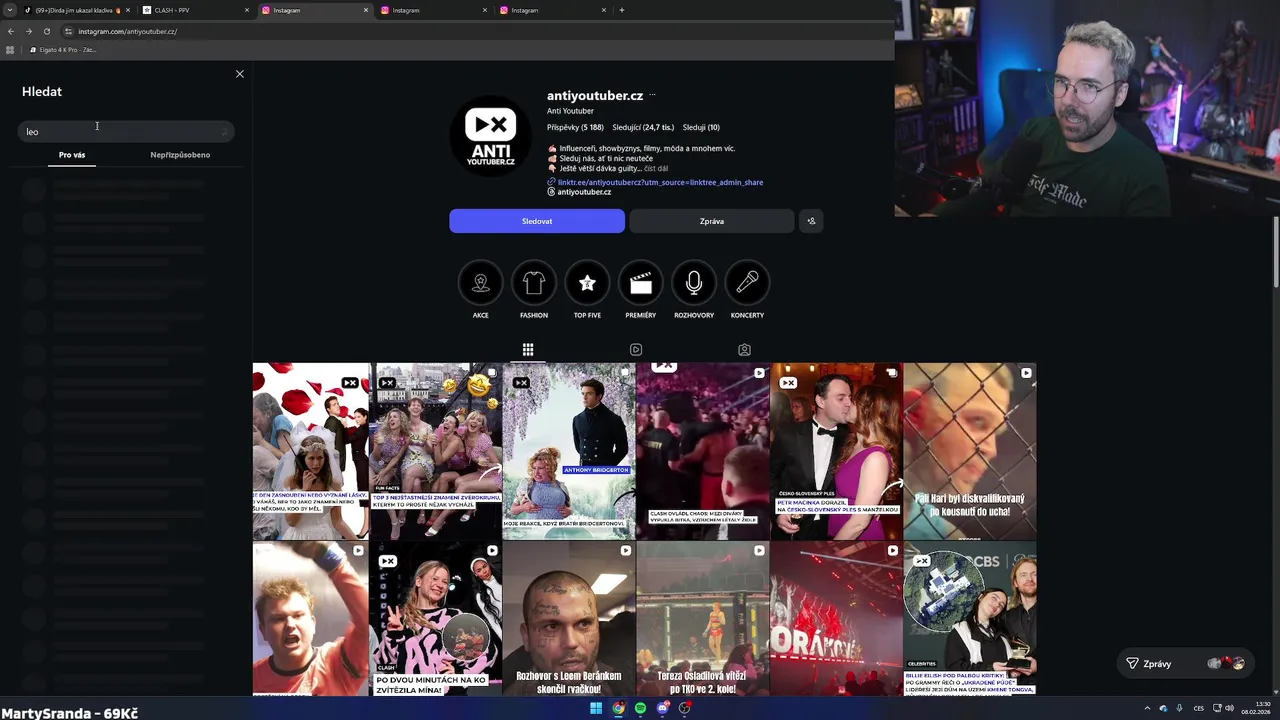Open the red concert stage reel post
Viewport: 1280px width, 720px height.
836,619
